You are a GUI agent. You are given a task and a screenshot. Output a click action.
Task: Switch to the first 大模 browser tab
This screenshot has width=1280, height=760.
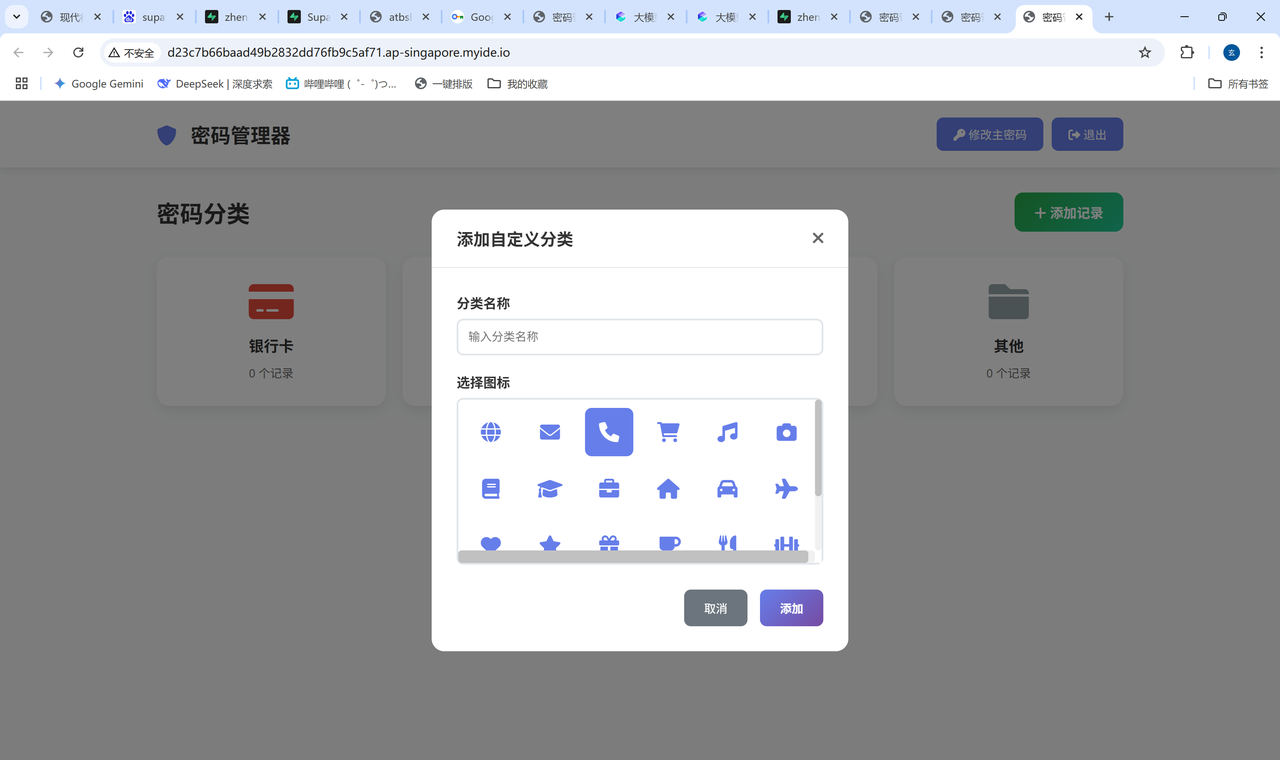click(x=646, y=17)
